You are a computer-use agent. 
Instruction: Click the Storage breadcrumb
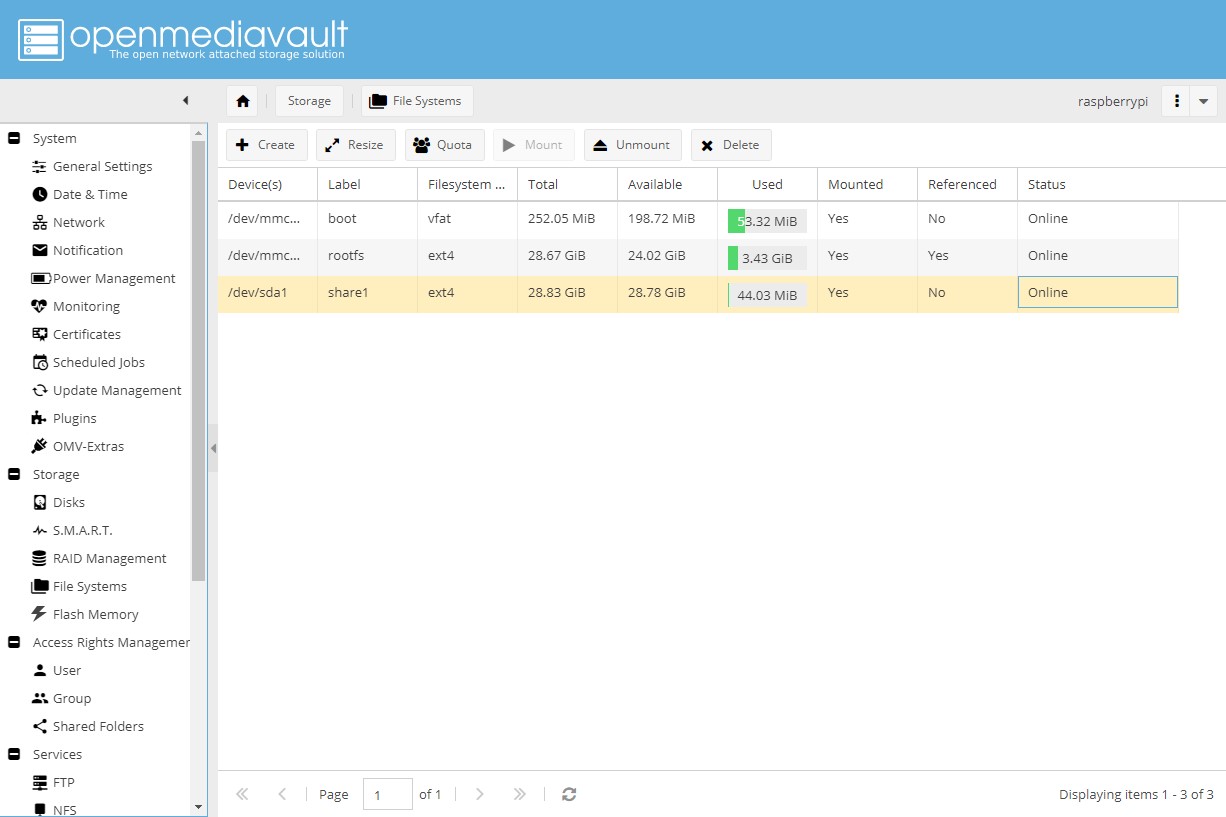(309, 101)
